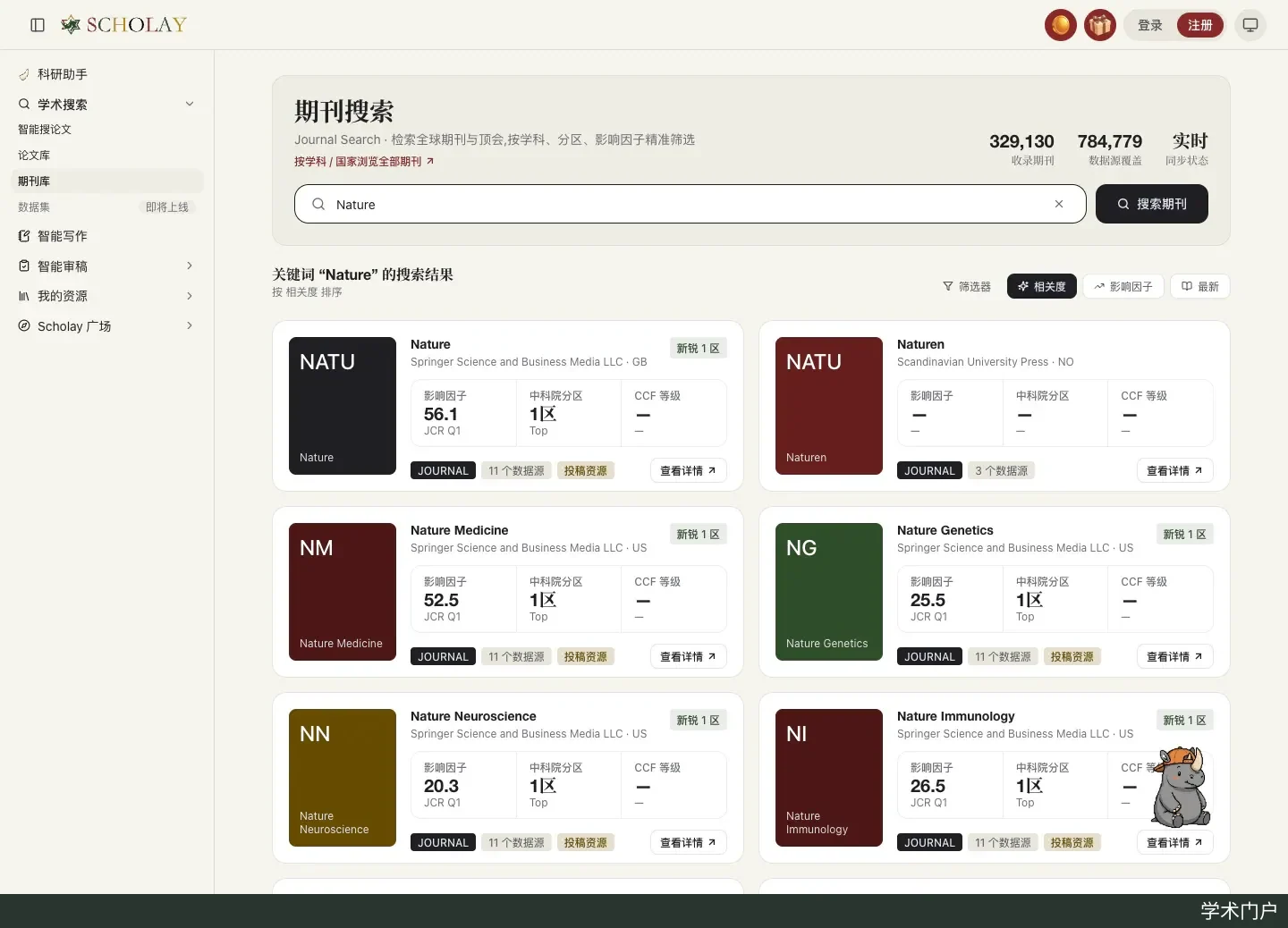
Task: Open 投稿资源 for Nature Genetics
Action: point(1072,656)
